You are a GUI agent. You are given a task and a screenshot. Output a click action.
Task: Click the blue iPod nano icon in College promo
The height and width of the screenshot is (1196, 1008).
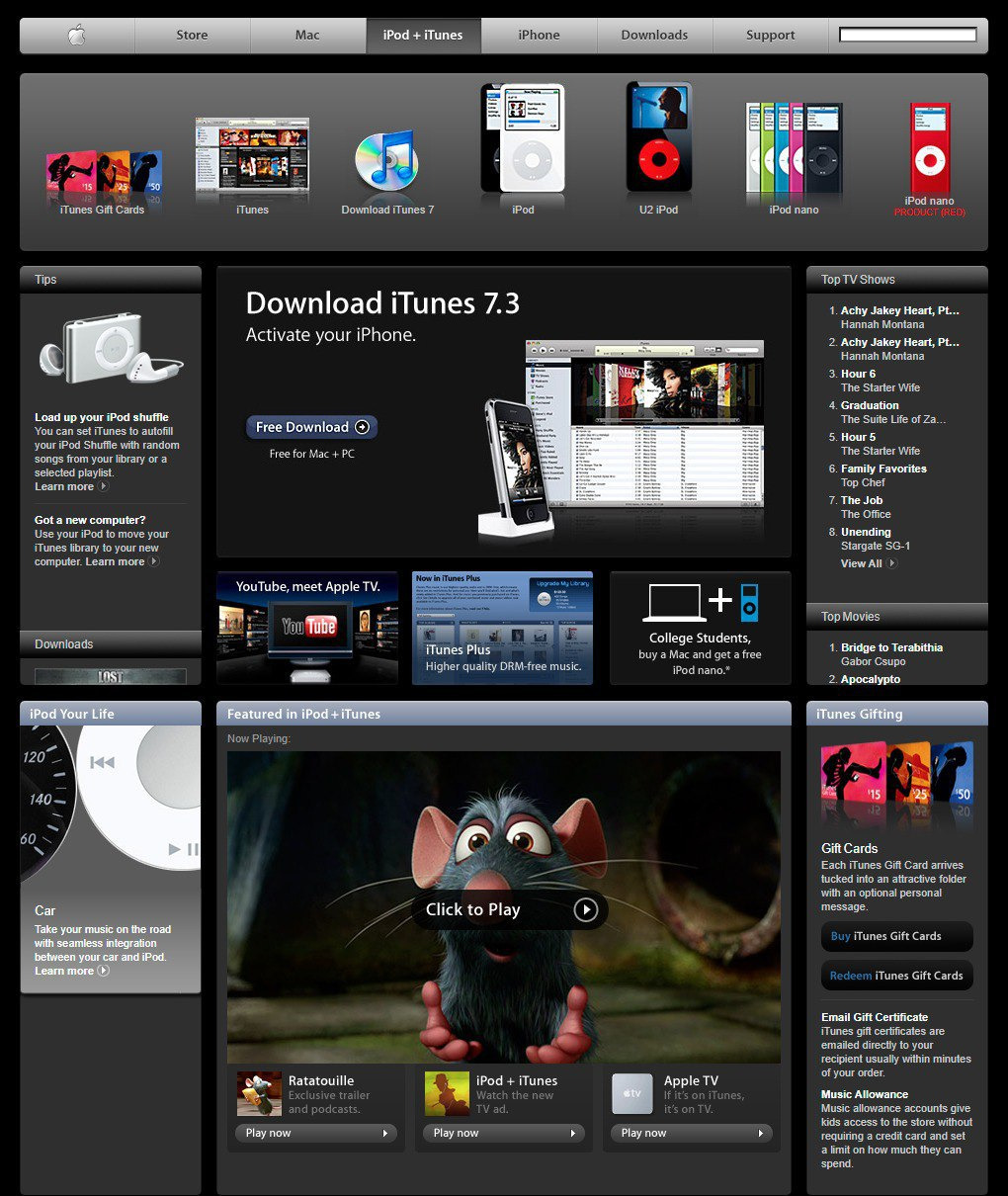749,602
